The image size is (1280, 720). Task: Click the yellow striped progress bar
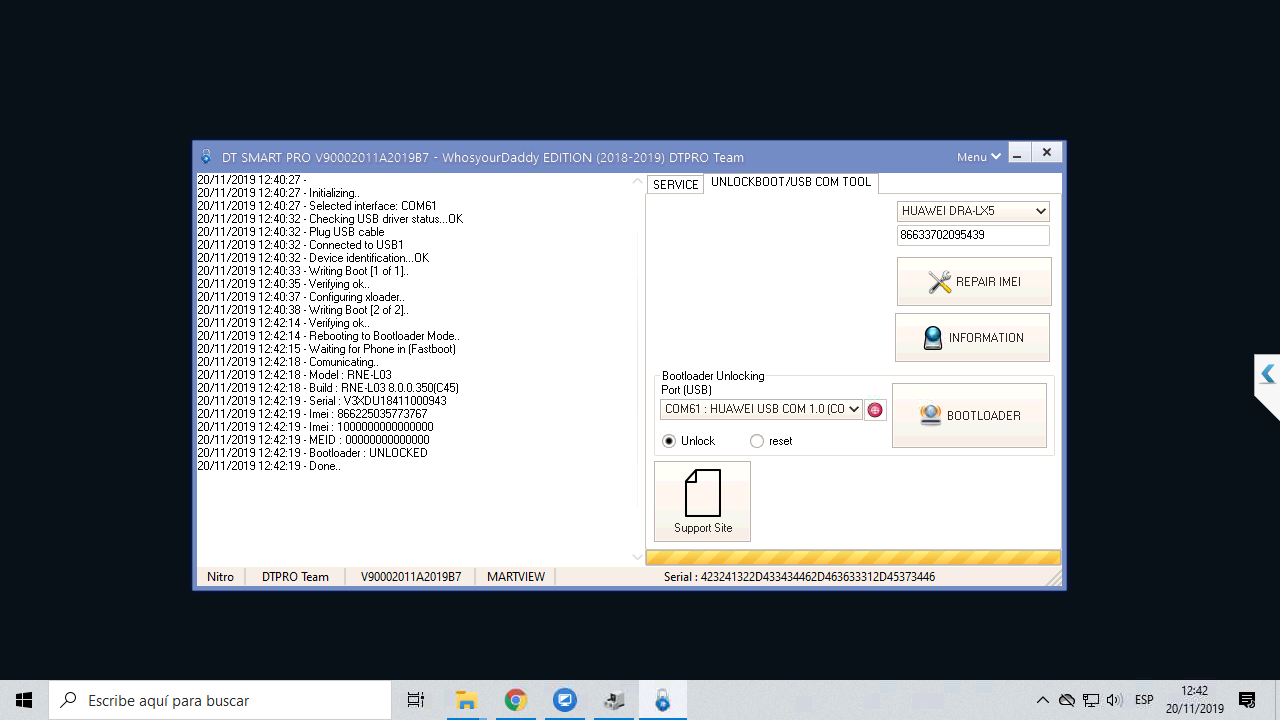853,558
